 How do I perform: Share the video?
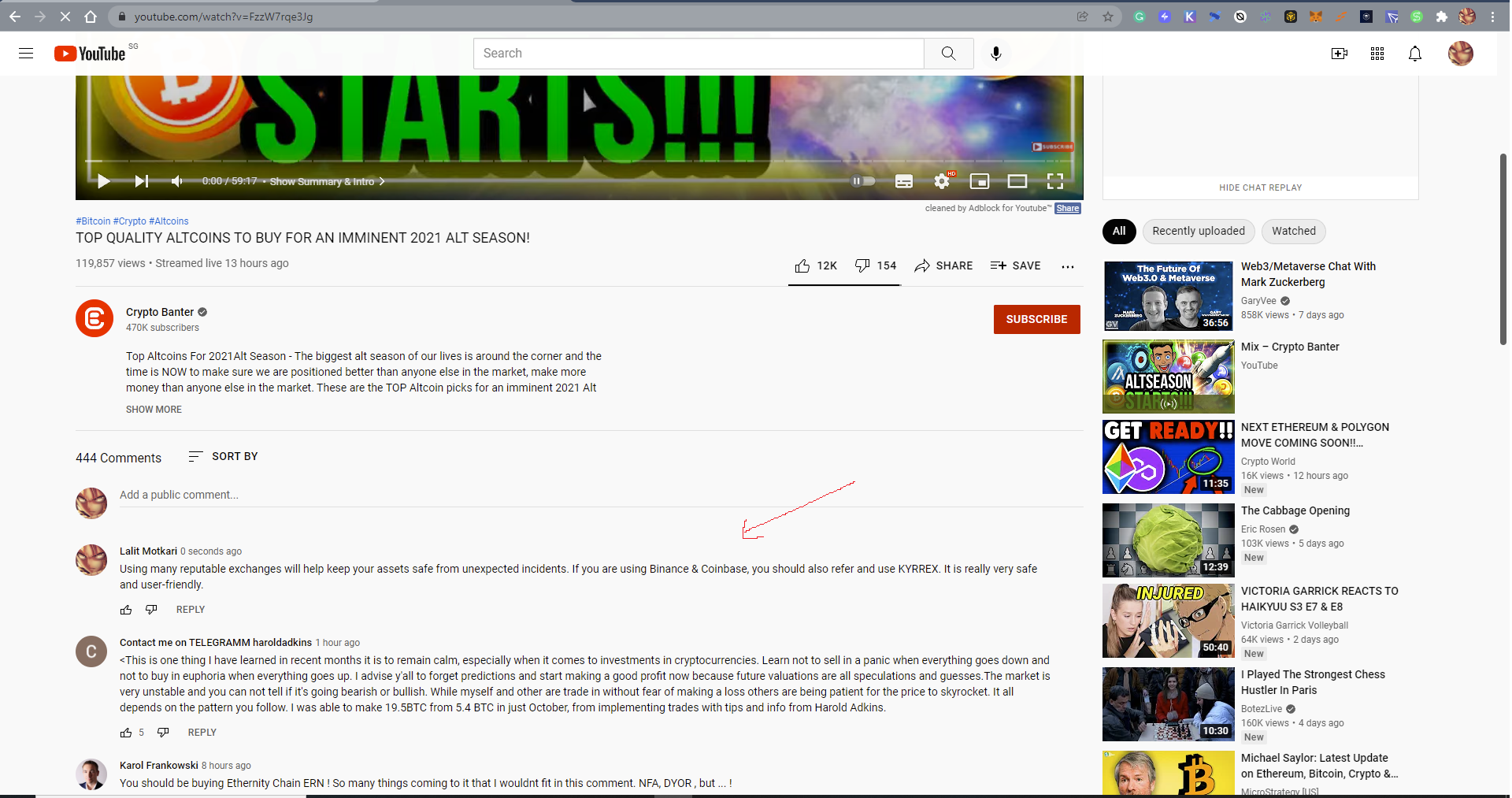(943, 266)
